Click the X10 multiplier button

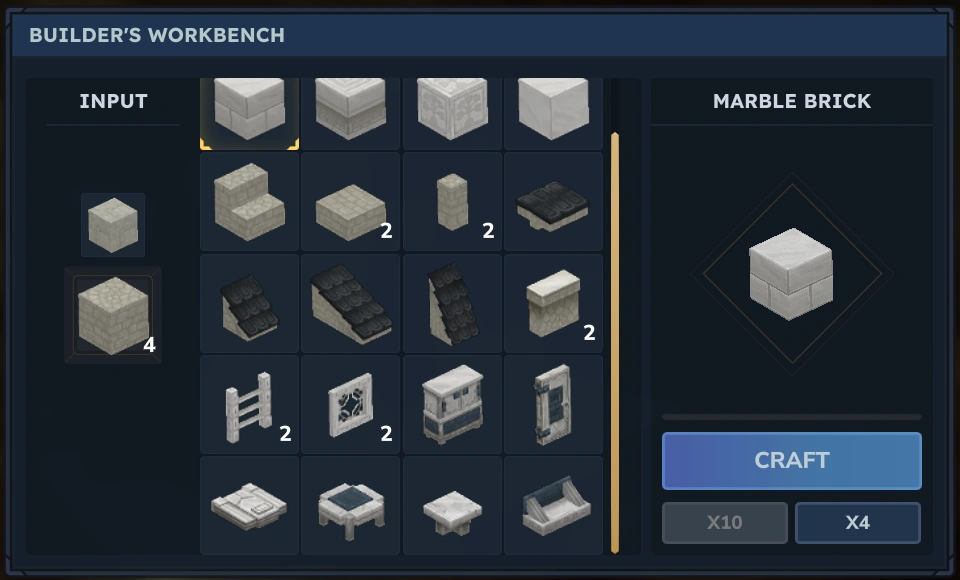pos(725,522)
